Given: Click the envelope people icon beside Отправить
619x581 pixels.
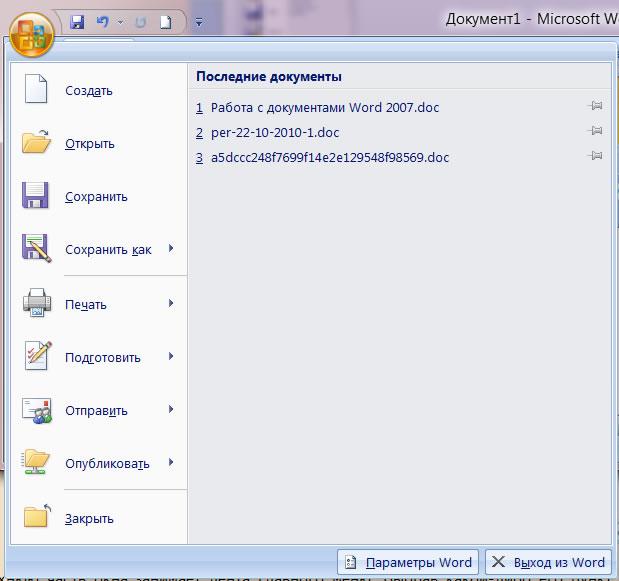Looking at the screenshot, I should coord(37,410).
